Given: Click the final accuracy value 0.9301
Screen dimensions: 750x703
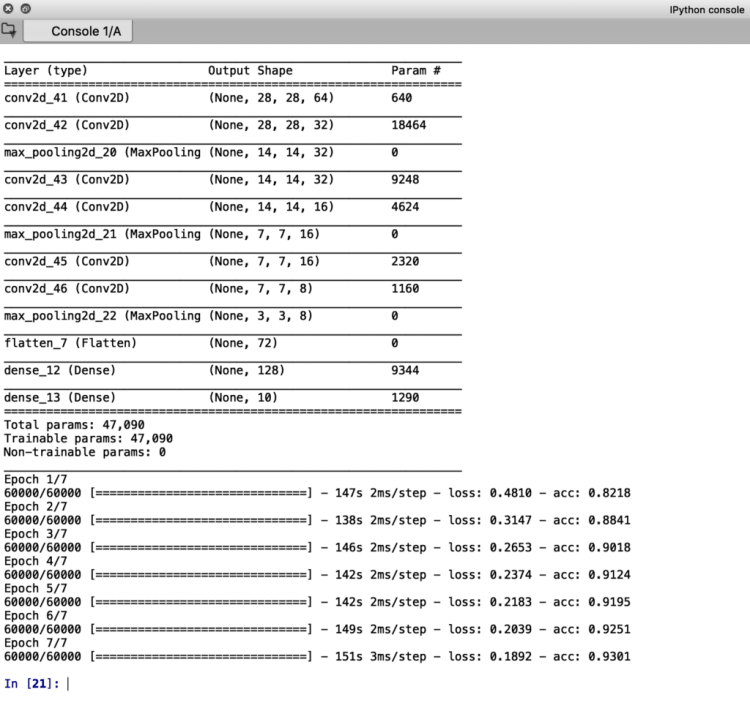Looking at the screenshot, I should 609,656.
